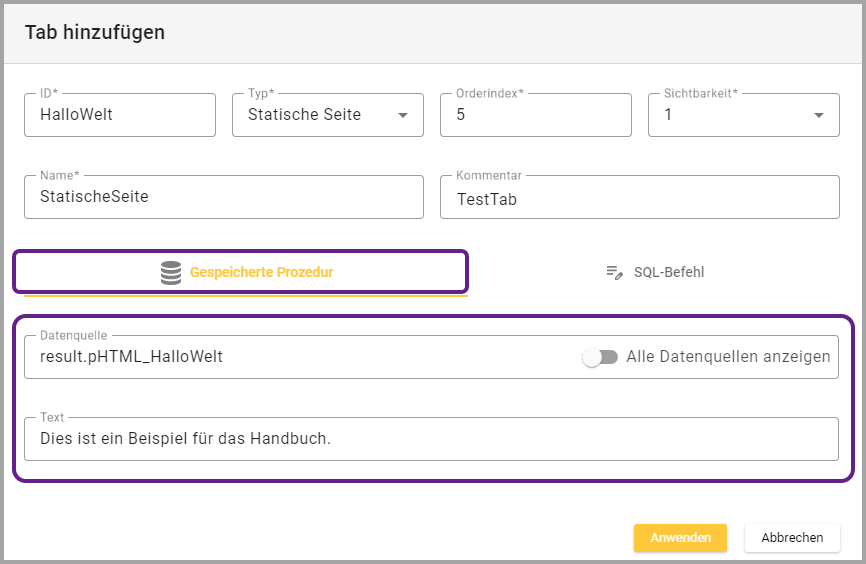Cancel the dialog with Abbrechen
866x564 pixels.
[x=792, y=537]
